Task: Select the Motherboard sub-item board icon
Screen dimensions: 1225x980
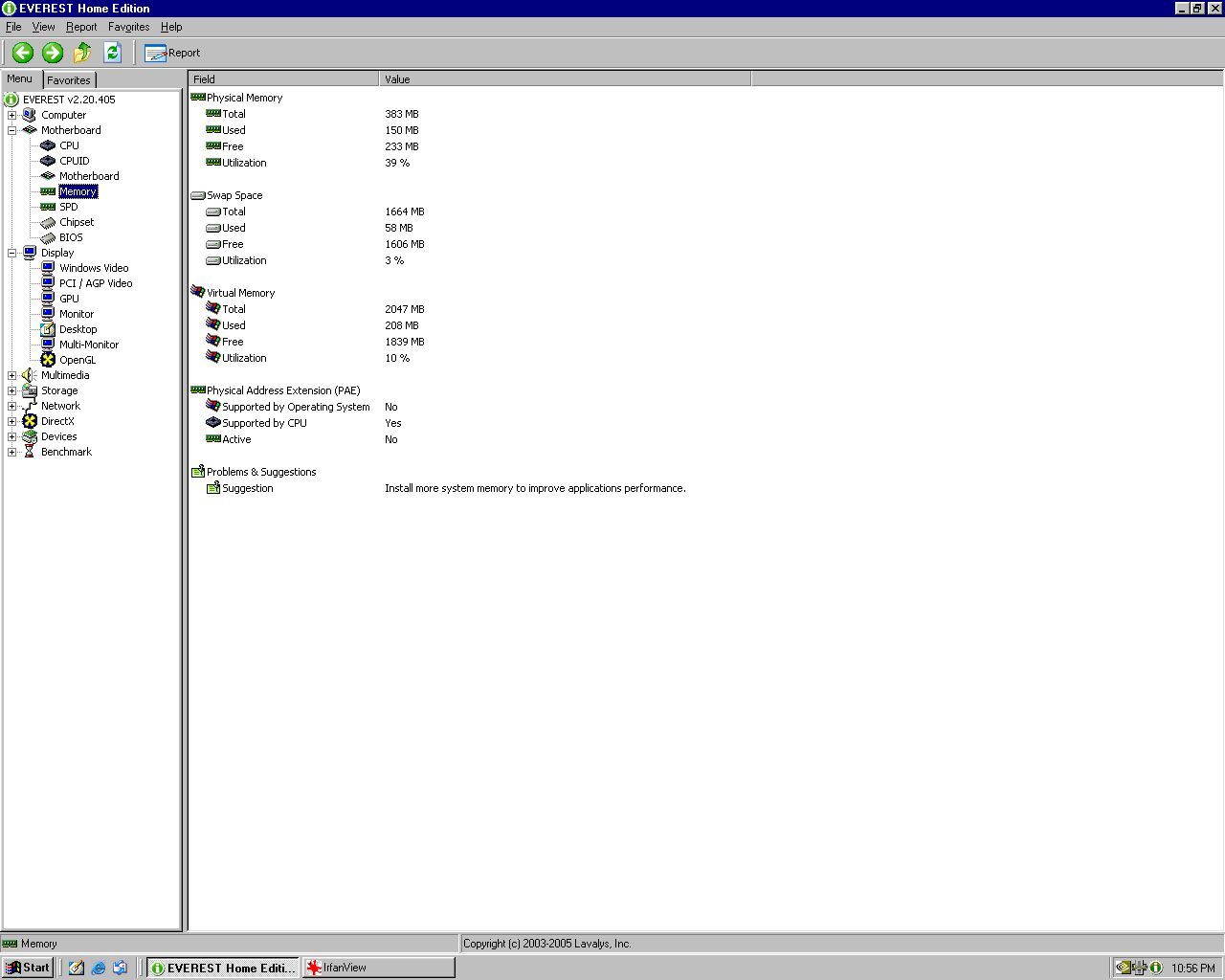Action: coord(48,176)
